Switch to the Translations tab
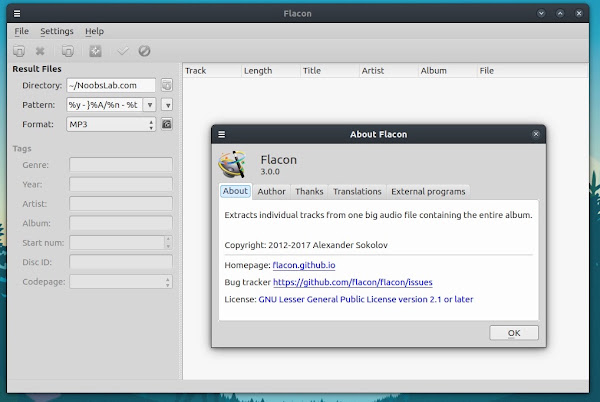 coord(357,191)
